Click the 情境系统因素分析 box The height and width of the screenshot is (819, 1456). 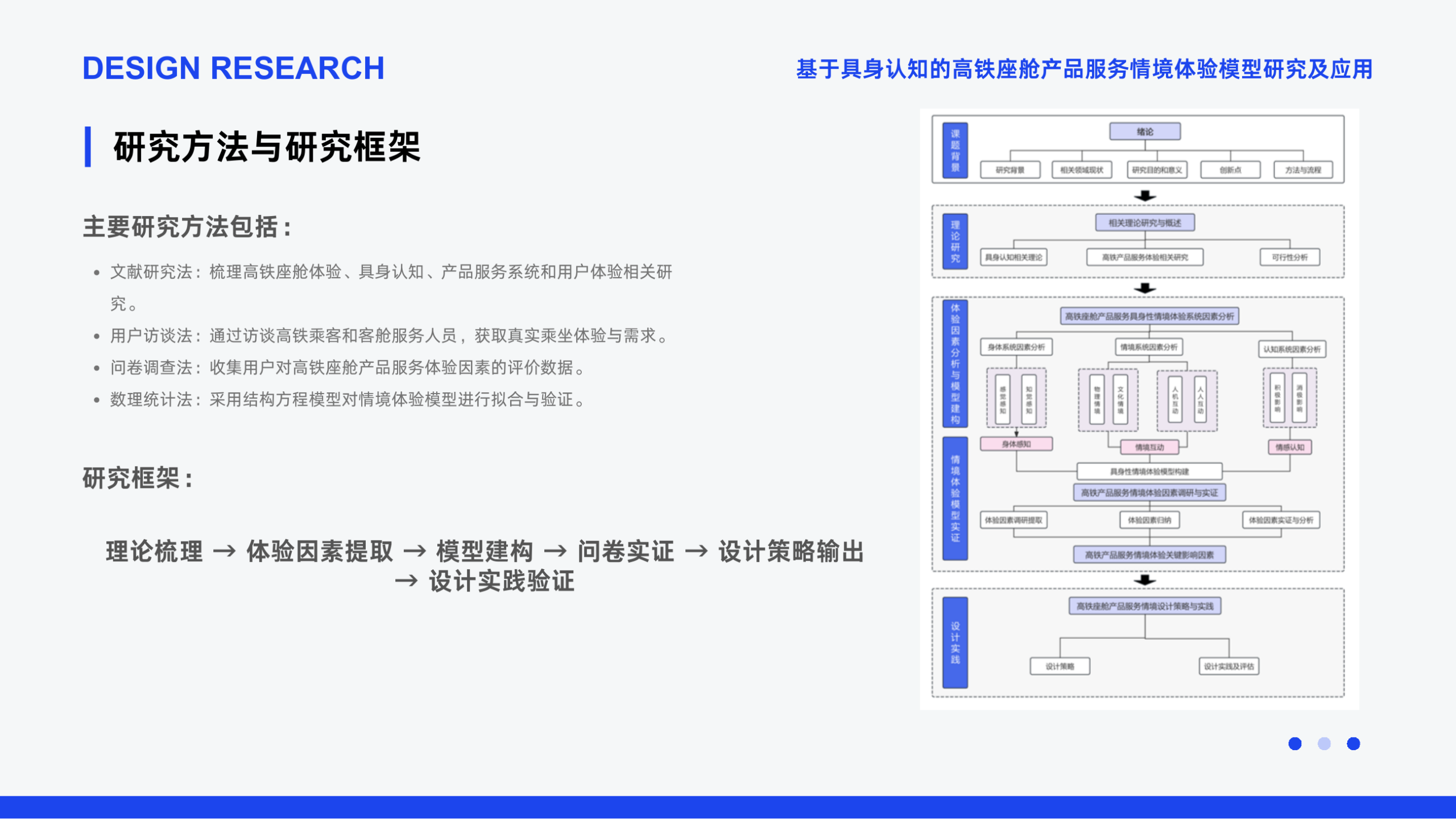(x=1149, y=347)
